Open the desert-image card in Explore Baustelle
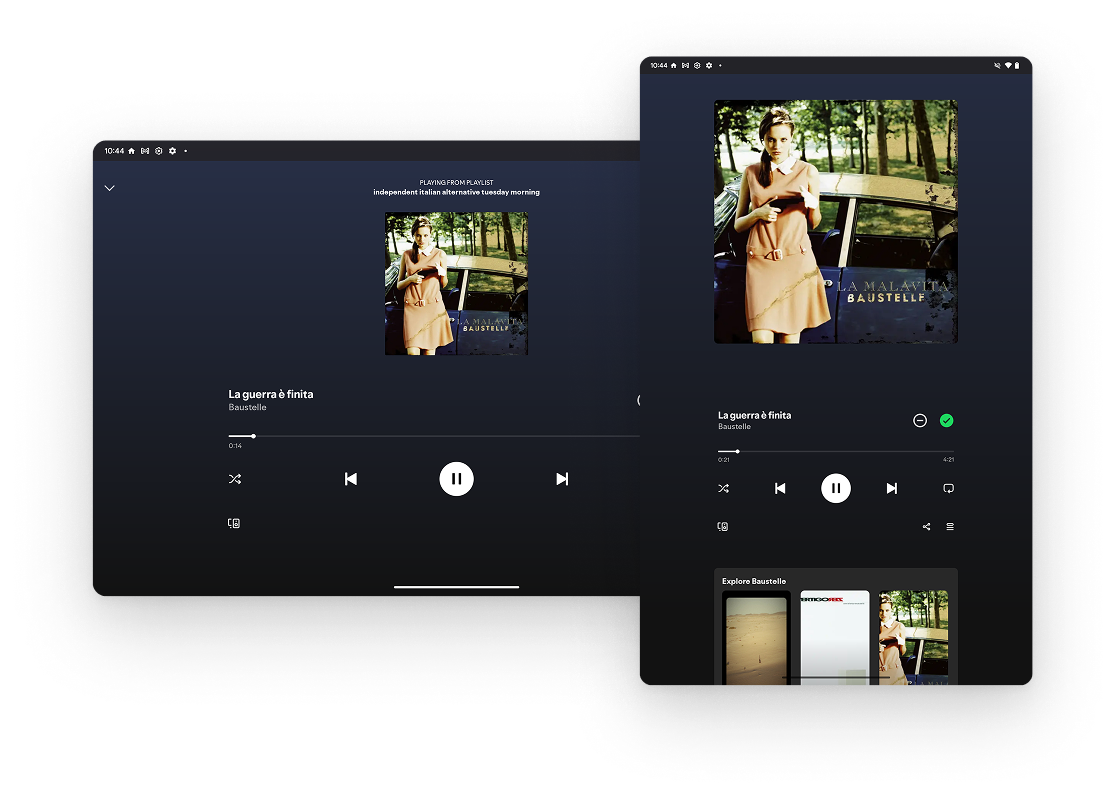 757,638
